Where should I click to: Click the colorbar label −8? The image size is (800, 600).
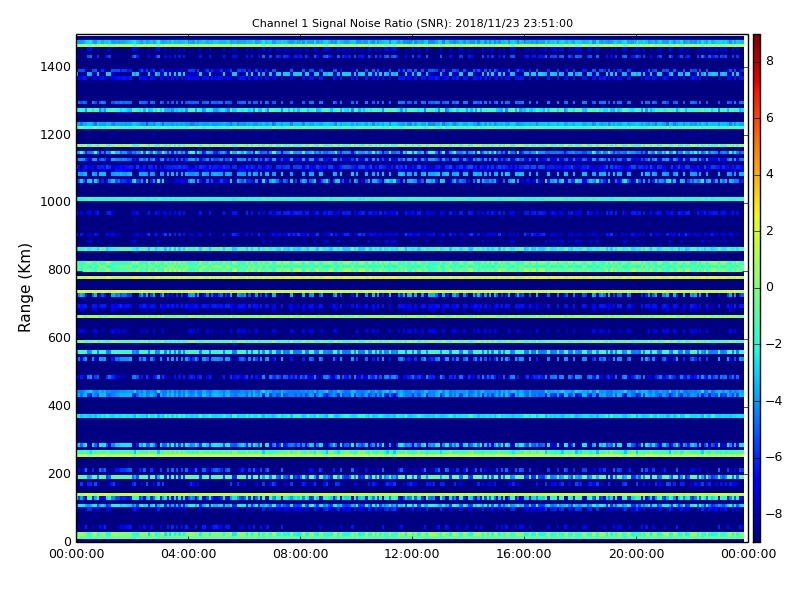click(x=773, y=514)
